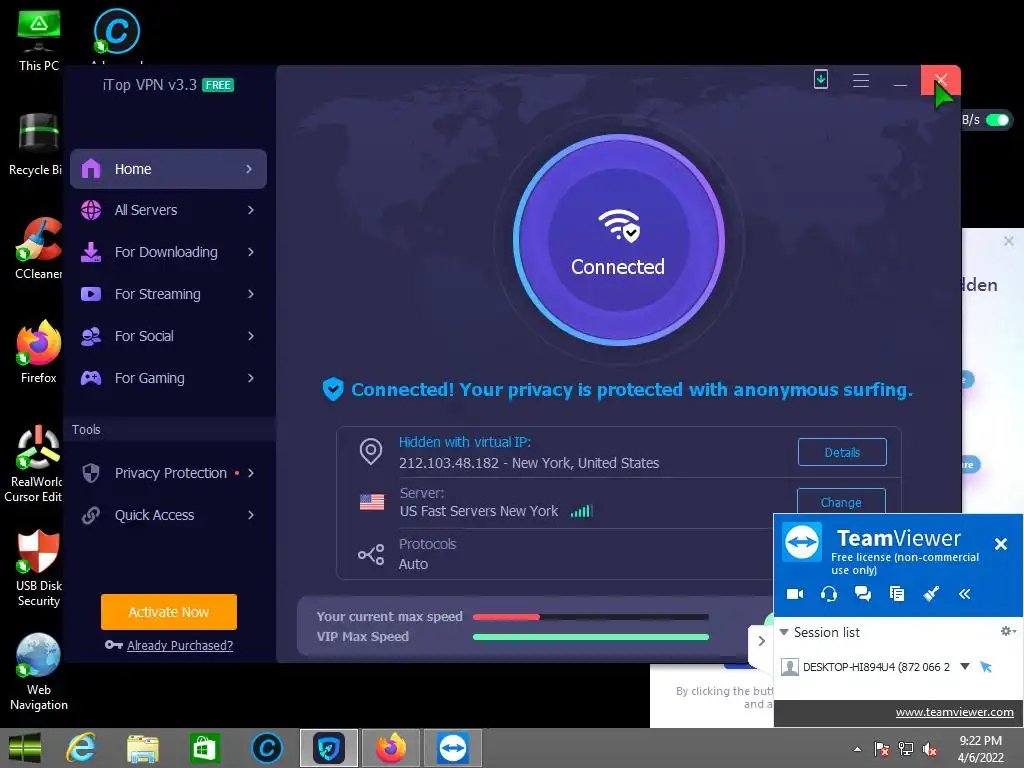Open the Windows Store taskbar icon
This screenshot has height=768, width=1024.
[204, 748]
